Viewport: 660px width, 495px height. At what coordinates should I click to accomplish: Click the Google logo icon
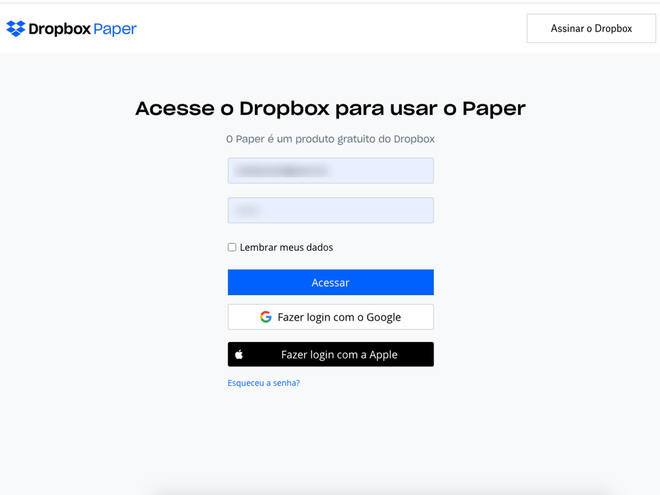pos(266,317)
